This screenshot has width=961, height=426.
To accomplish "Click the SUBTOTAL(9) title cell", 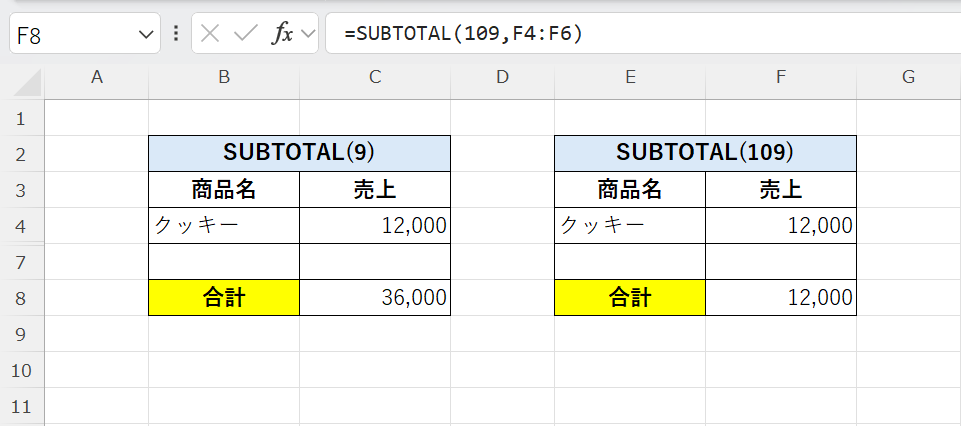I will coord(299,153).
